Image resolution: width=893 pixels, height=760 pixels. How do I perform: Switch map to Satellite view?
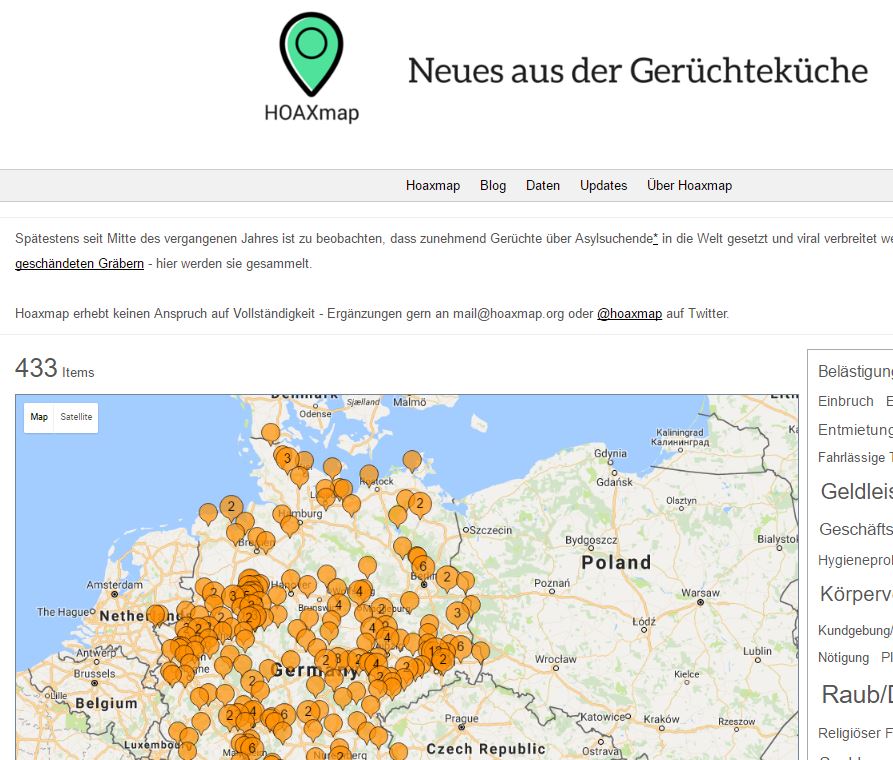click(x=76, y=417)
